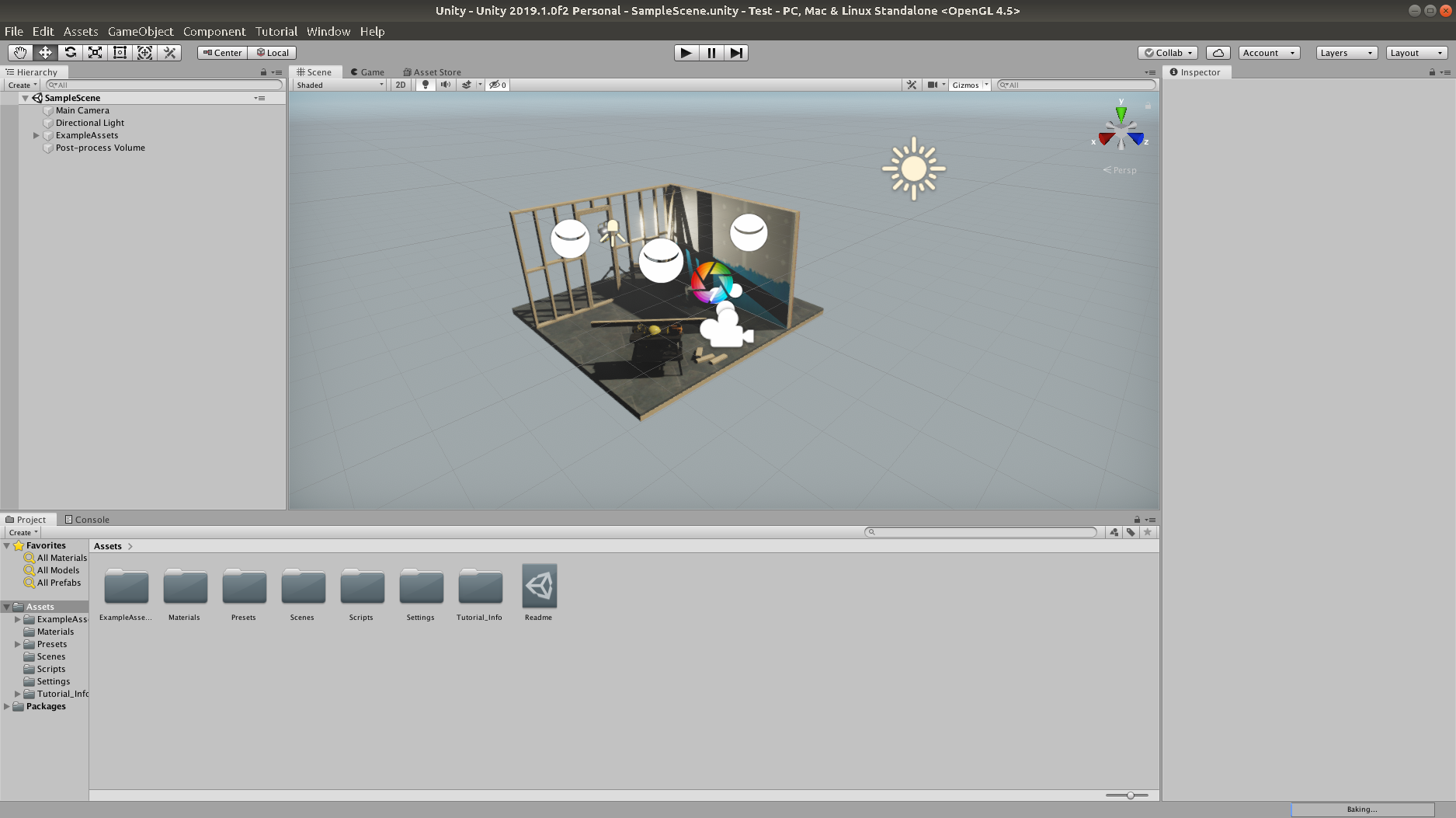Click the Collab button

[x=1168, y=53]
